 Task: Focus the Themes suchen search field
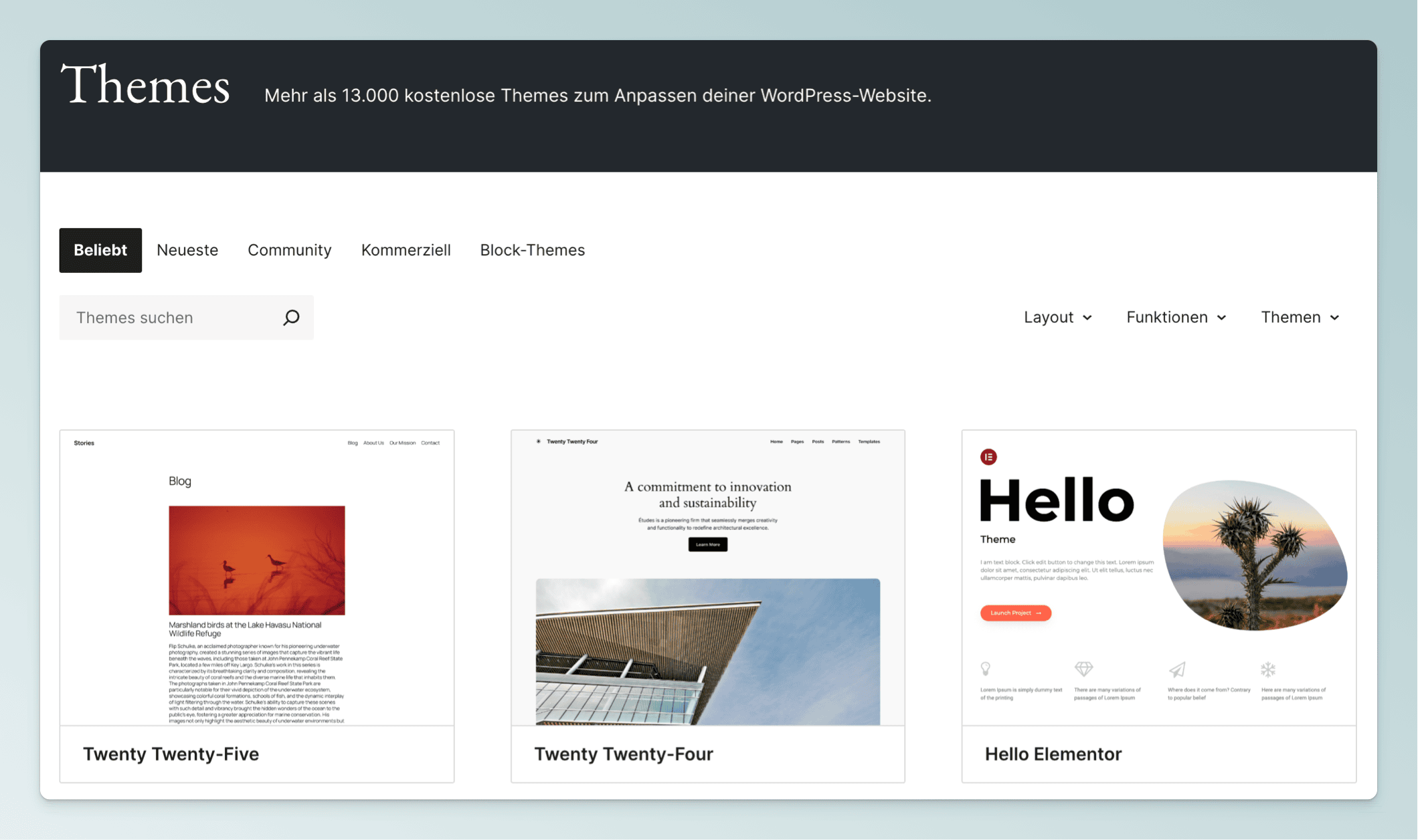click(186, 318)
